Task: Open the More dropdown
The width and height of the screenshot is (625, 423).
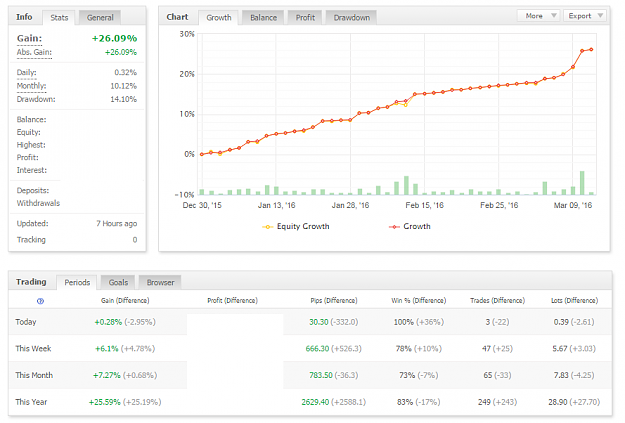Action: tap(539, 16)
